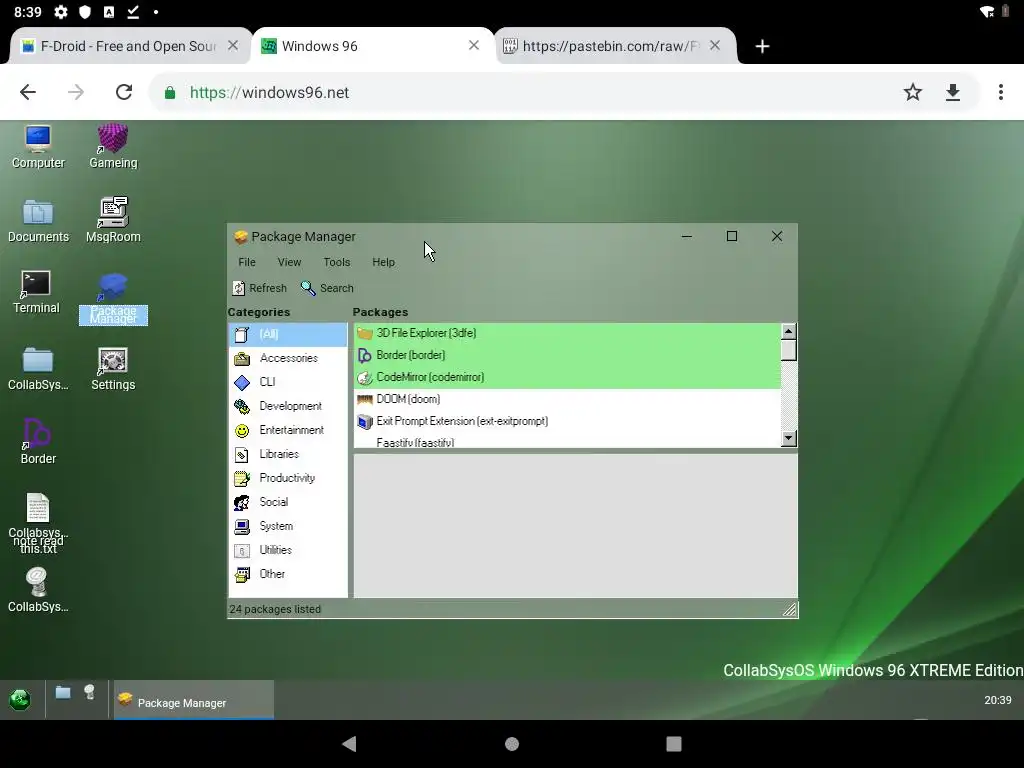Open the Computer desktop icon

[38, 146]
